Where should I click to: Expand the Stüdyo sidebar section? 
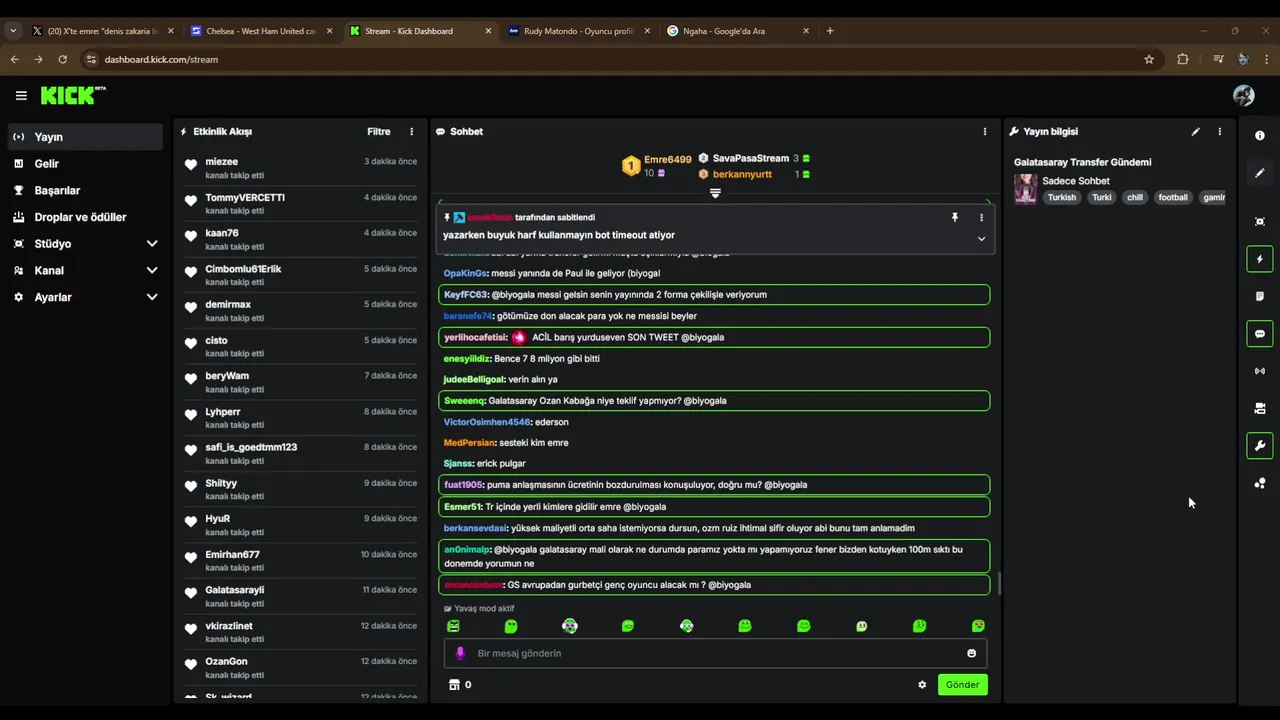click(152, 243)
